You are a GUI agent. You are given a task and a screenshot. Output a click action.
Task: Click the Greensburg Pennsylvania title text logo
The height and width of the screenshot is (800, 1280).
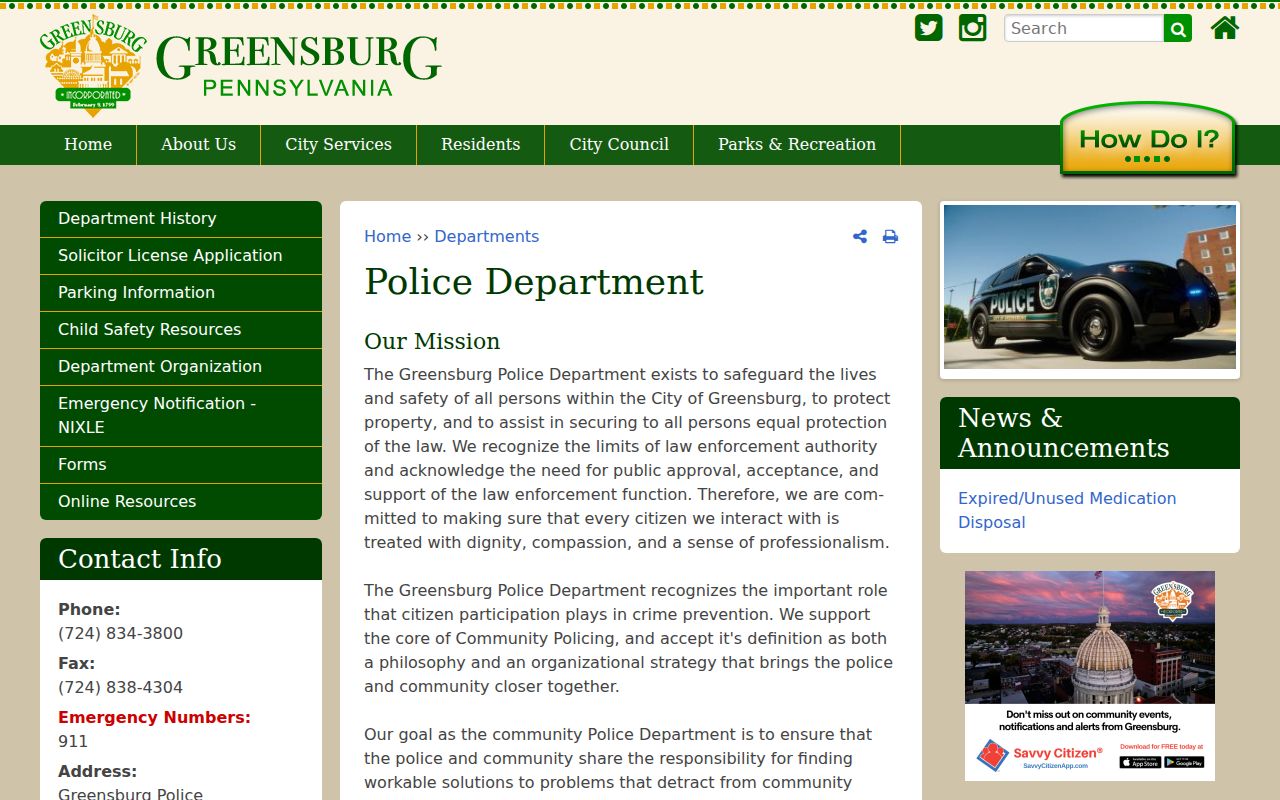298,66
